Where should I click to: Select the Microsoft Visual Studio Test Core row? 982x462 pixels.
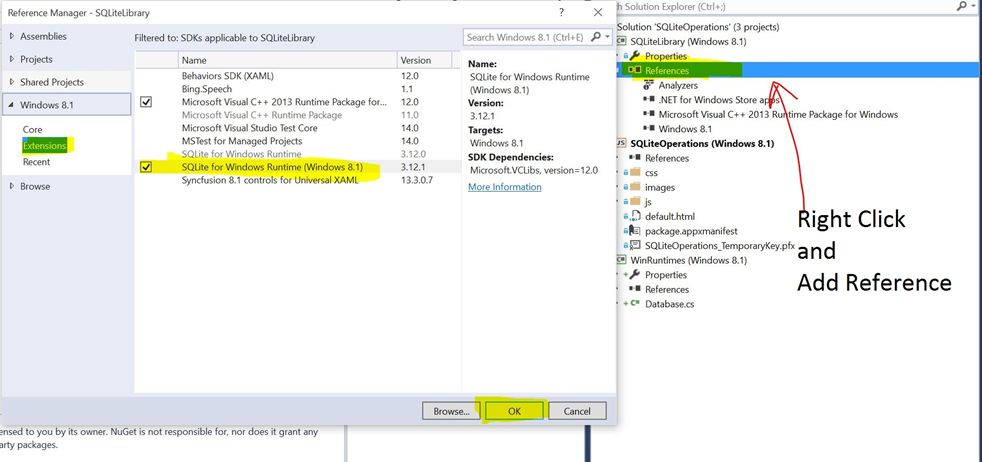297,128
